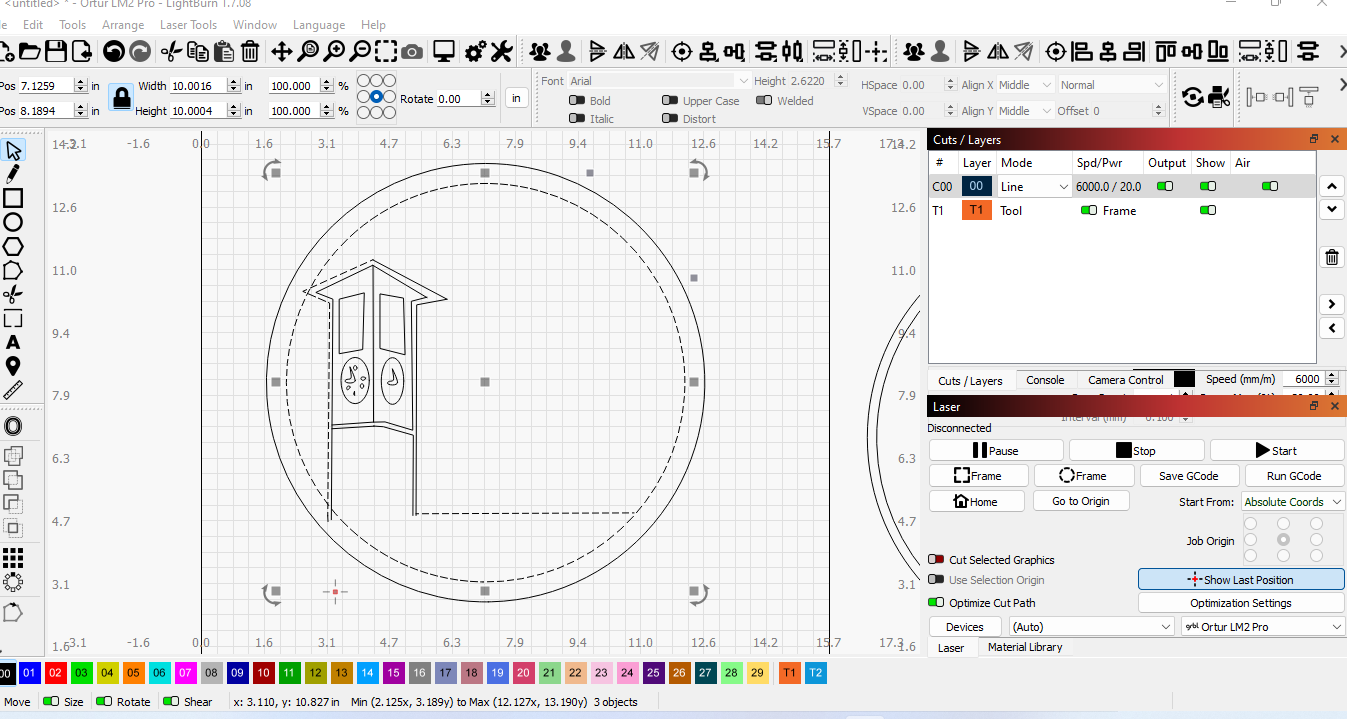1347x719 pixels.
Task: Open the Preview monitor icon
Action: [445, 51]
